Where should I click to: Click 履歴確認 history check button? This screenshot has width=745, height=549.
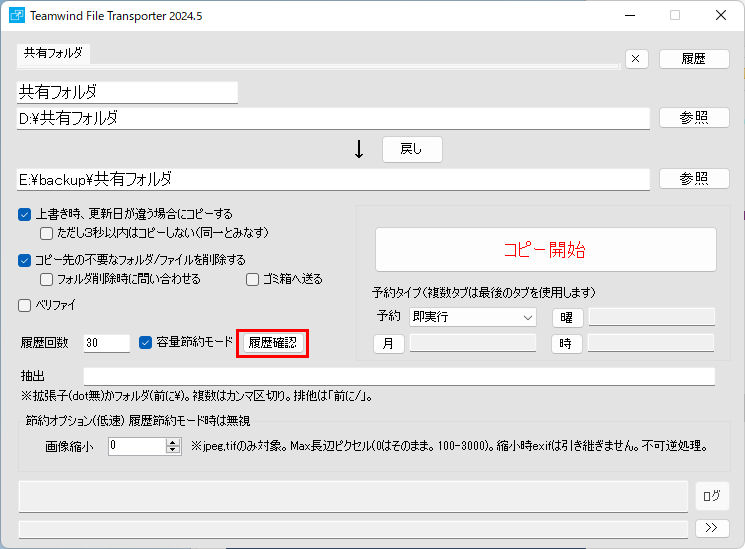tap(272, 343)
